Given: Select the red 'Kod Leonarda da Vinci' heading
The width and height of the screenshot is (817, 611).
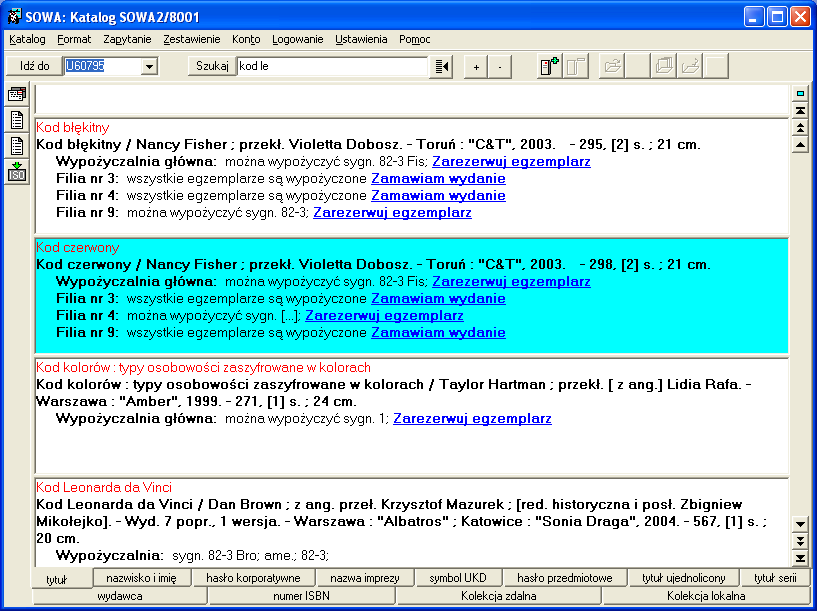Looking at the screenshot, I should (104, 488).
